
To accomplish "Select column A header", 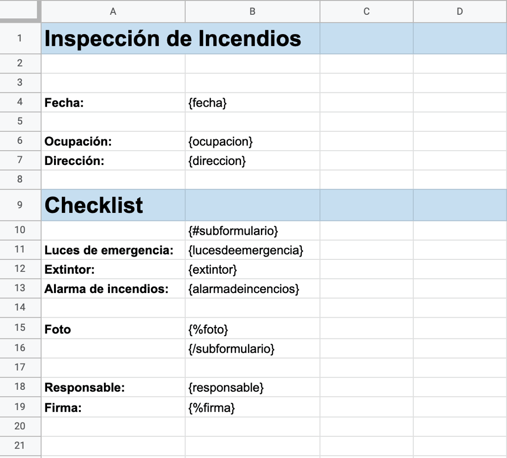I will (113, 12).
